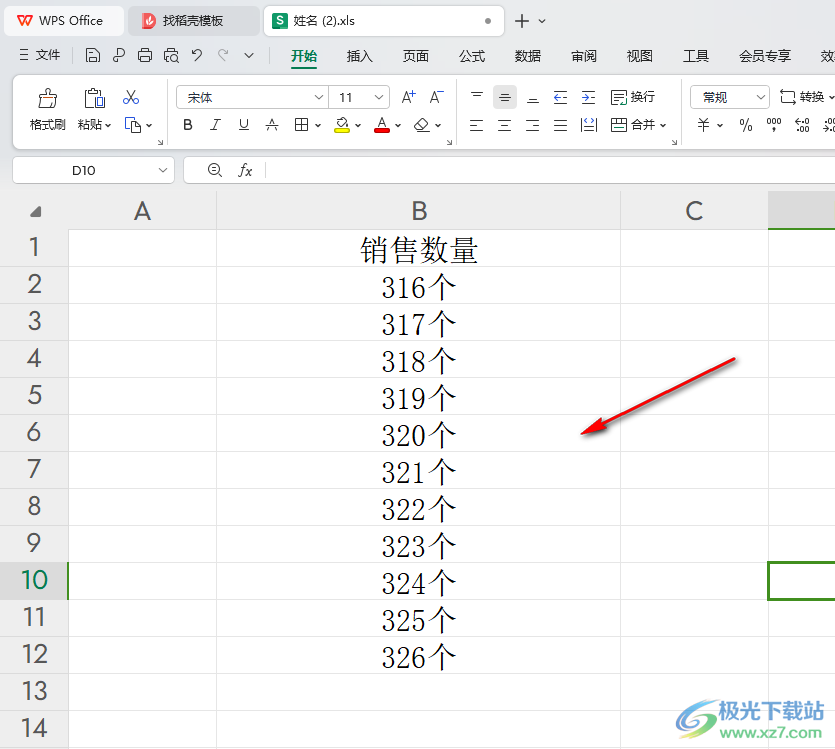
Task: Click the Insert Function fx icon
Action: coord(245,171)
